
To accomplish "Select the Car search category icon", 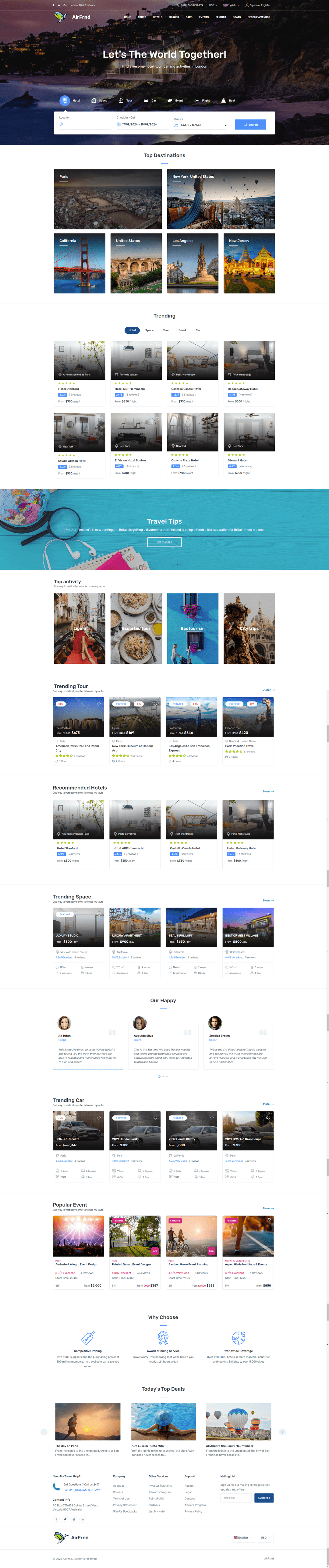I will pyautogui.click(x=146, y=101).
